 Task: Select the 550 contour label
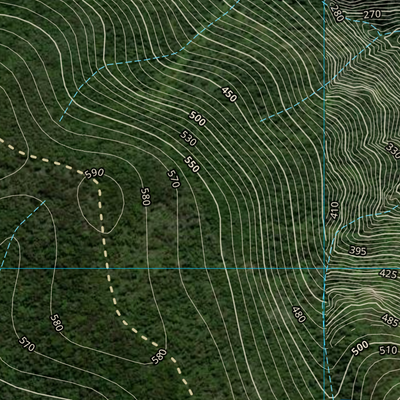(192, 165)
